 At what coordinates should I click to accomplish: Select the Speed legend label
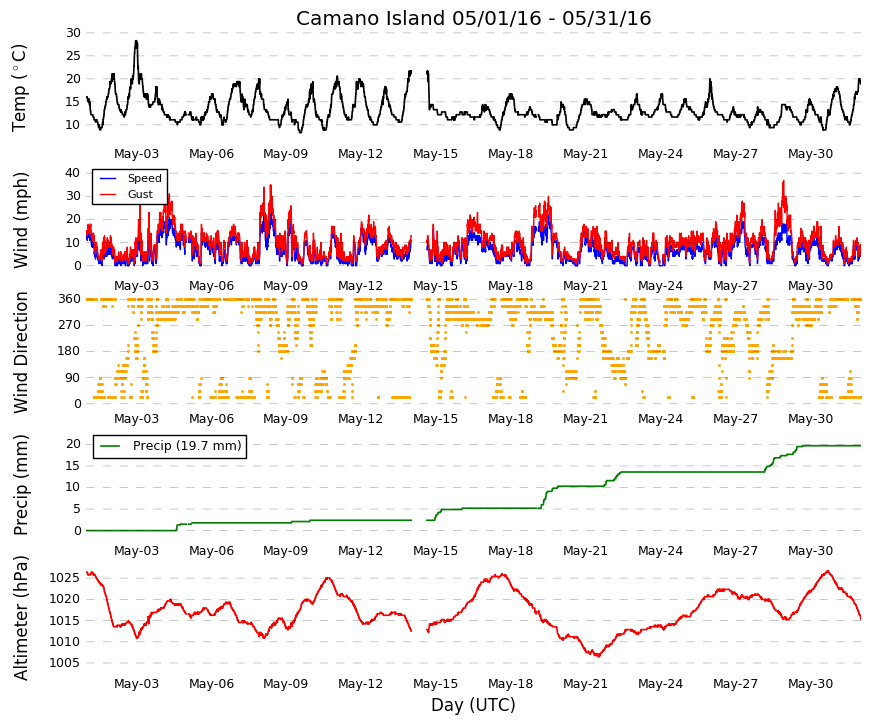point(144,178)
